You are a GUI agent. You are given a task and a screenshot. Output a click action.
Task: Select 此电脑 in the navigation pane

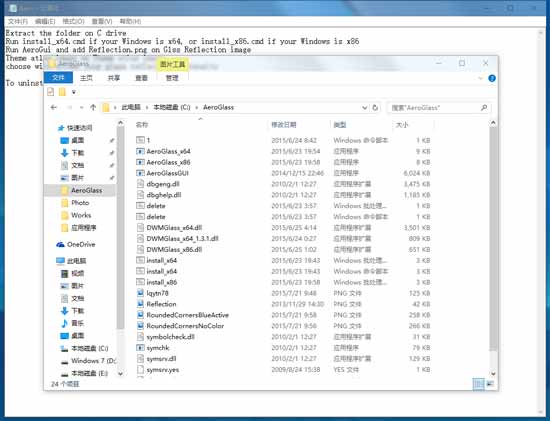click(x=76, y=261)
